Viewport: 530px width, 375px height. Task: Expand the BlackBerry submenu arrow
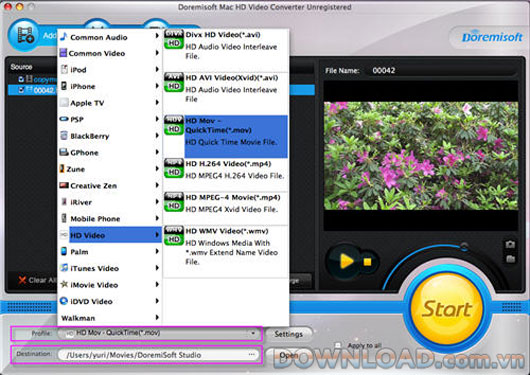[x=157, y=135]
